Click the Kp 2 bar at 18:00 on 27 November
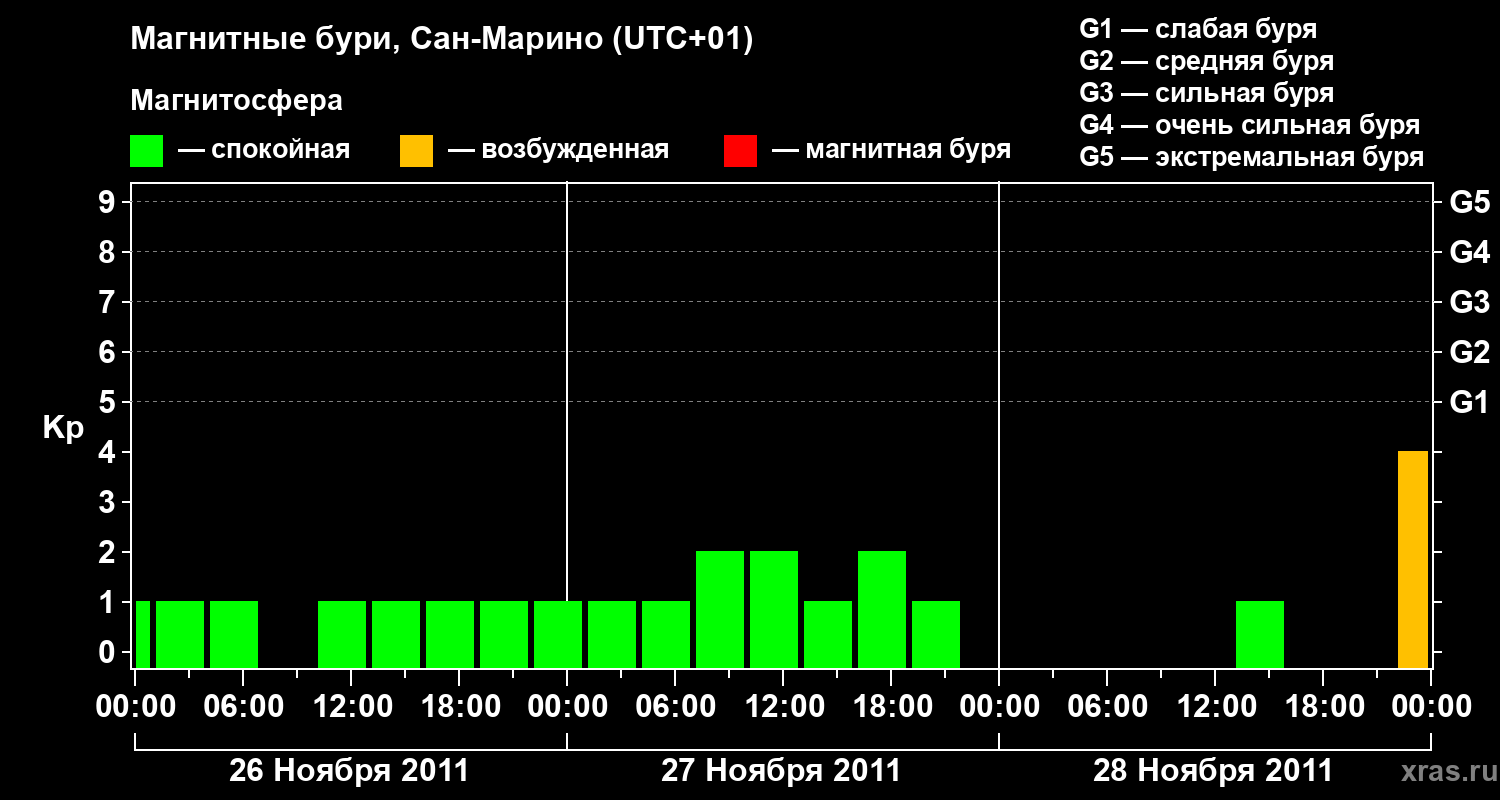 click(x=882, y=609)
